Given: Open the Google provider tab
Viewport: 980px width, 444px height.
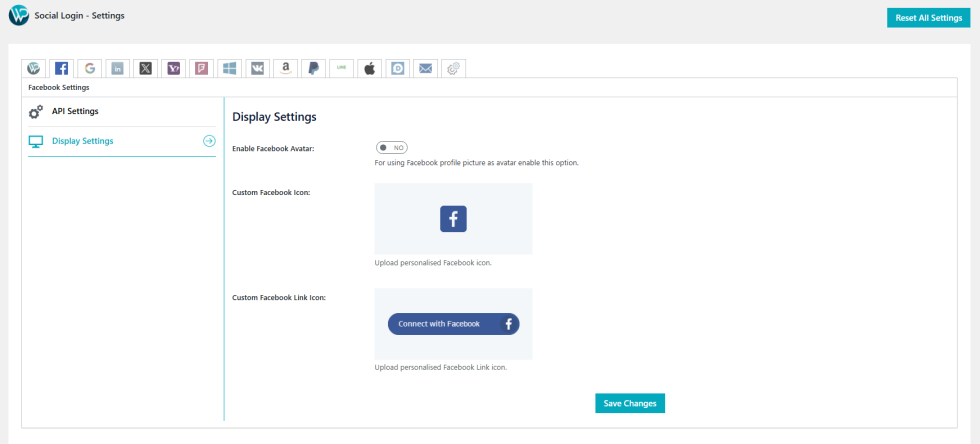Looking at the screenshot, I should (x=90, y=68).
